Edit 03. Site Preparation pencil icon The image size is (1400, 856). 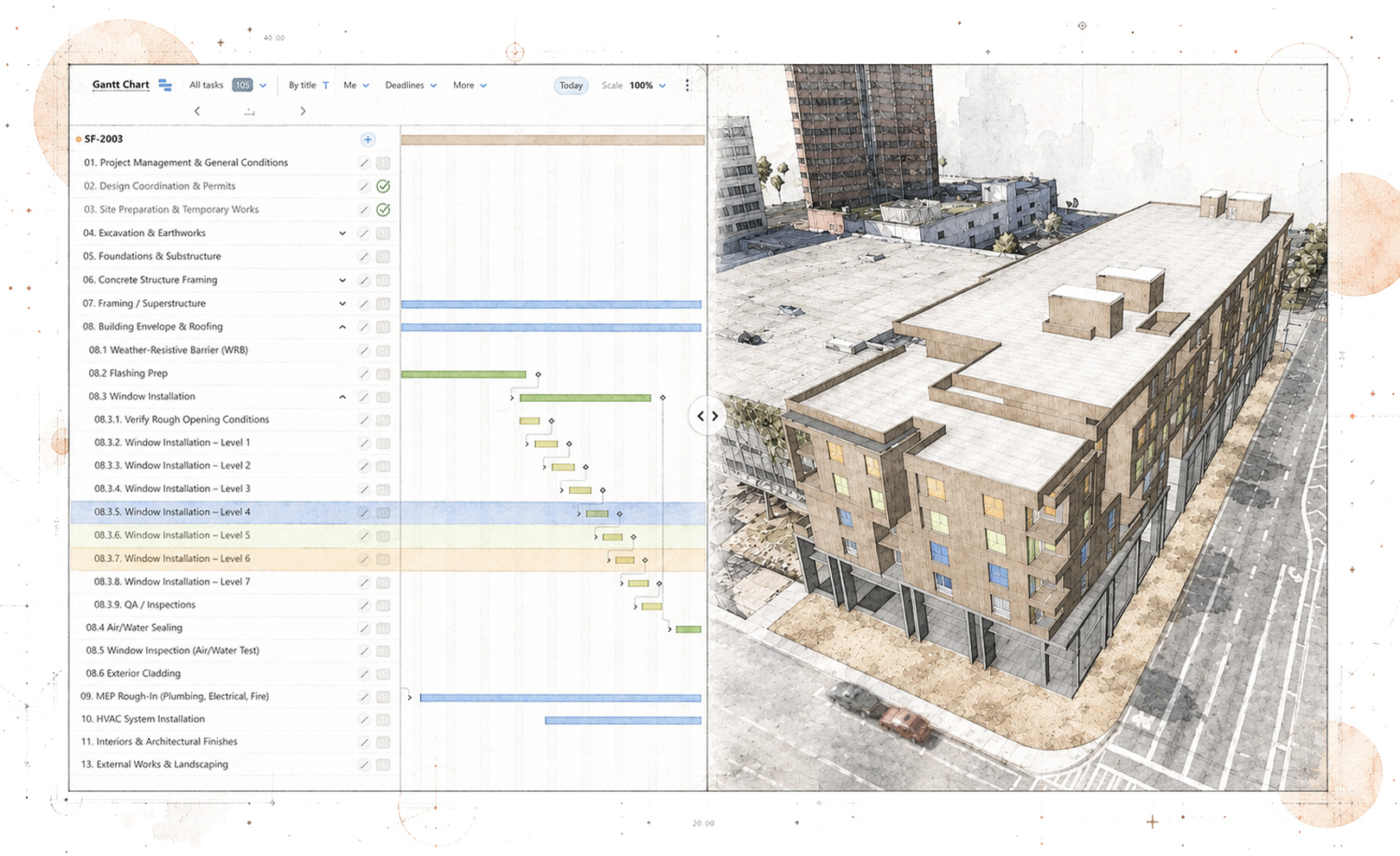364,210
